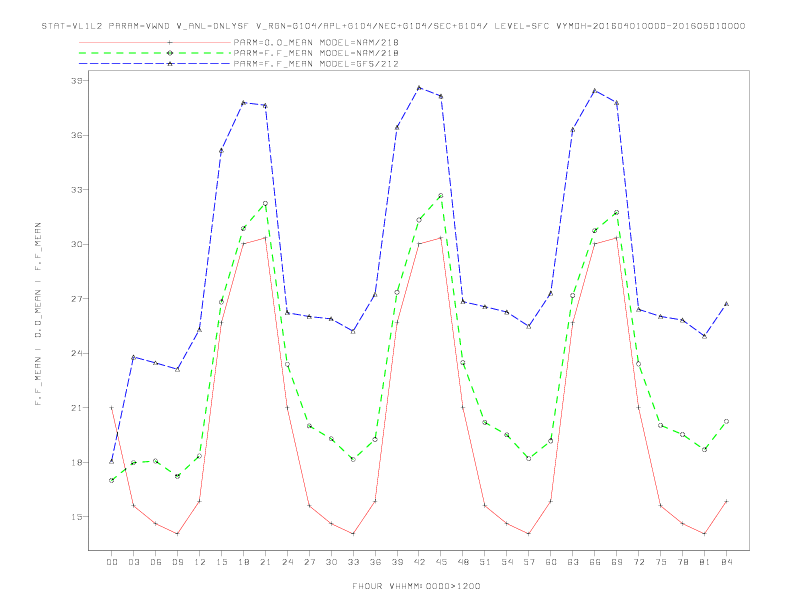
Task: Click blue GFS peak marker at hour 42
Action: [419, 88]
